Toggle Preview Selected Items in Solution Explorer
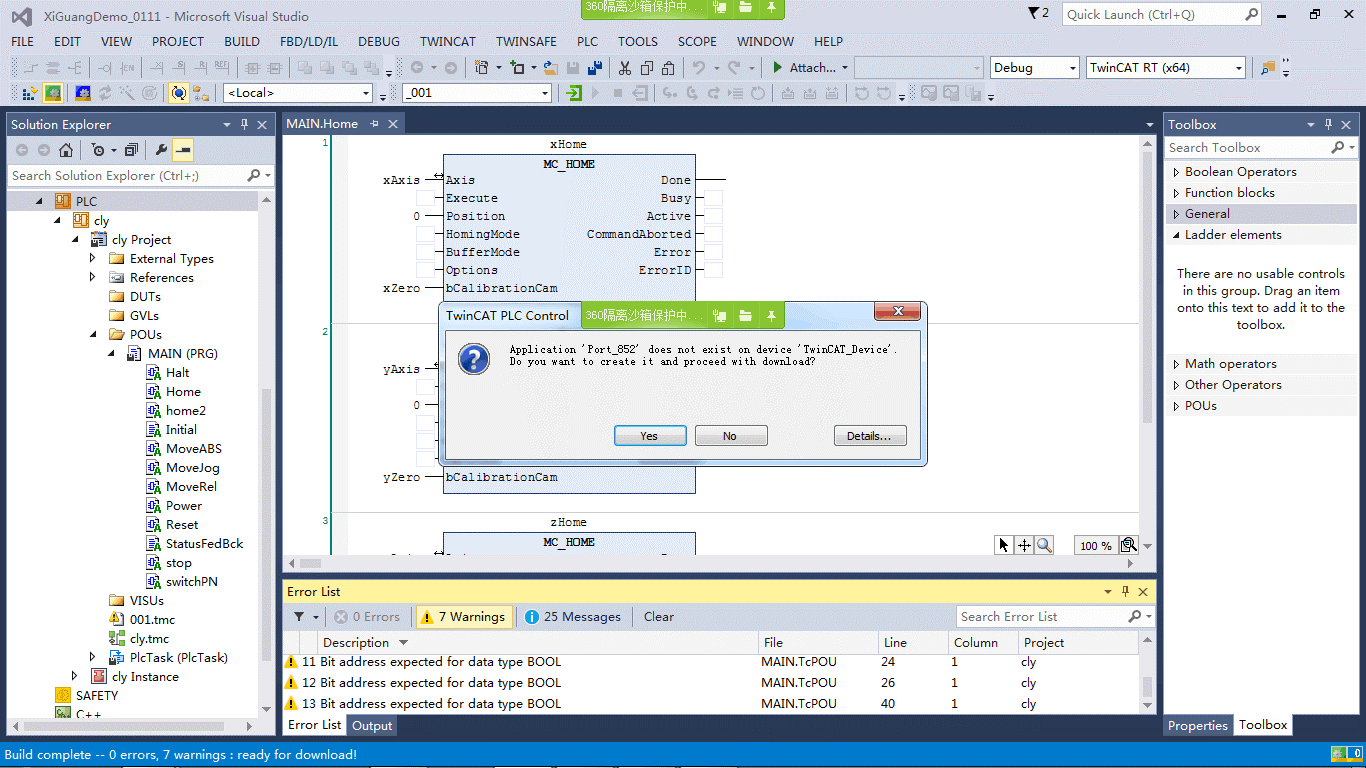 point(183,150)
